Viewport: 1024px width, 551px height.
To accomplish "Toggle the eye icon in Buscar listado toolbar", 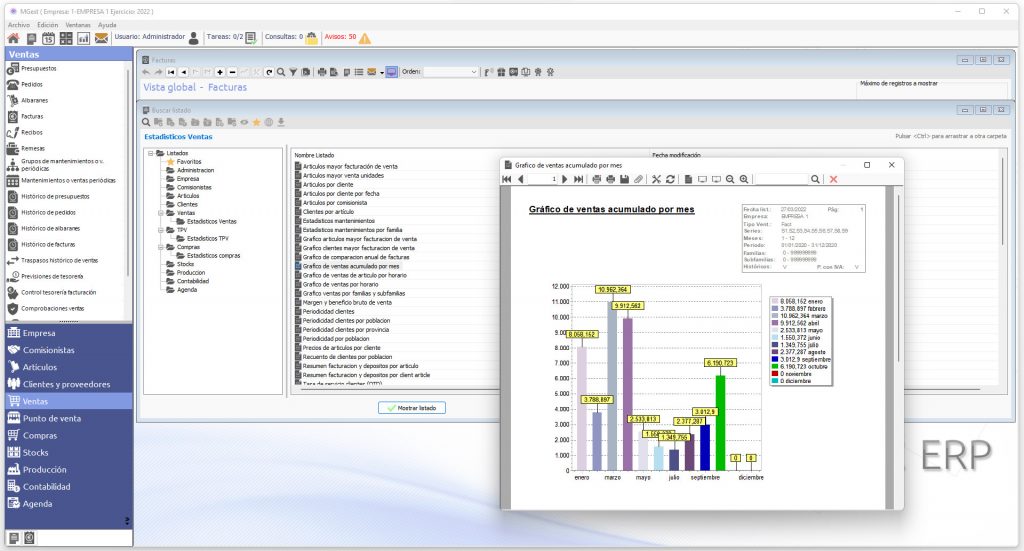I will coord(244,122).
